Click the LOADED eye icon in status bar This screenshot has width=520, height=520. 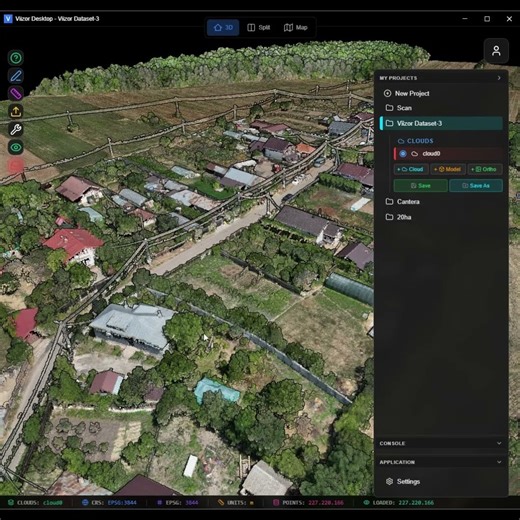click(x=366, y=503)
